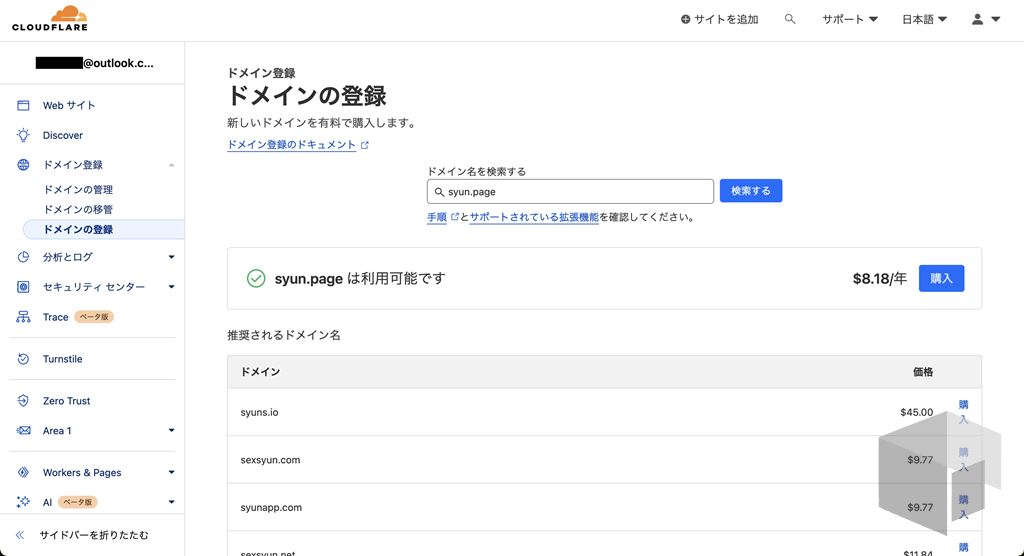This screenshot has height=556, width=1024.
Task: Click the Turnstile circular icon
Action: tap(24, 359)
